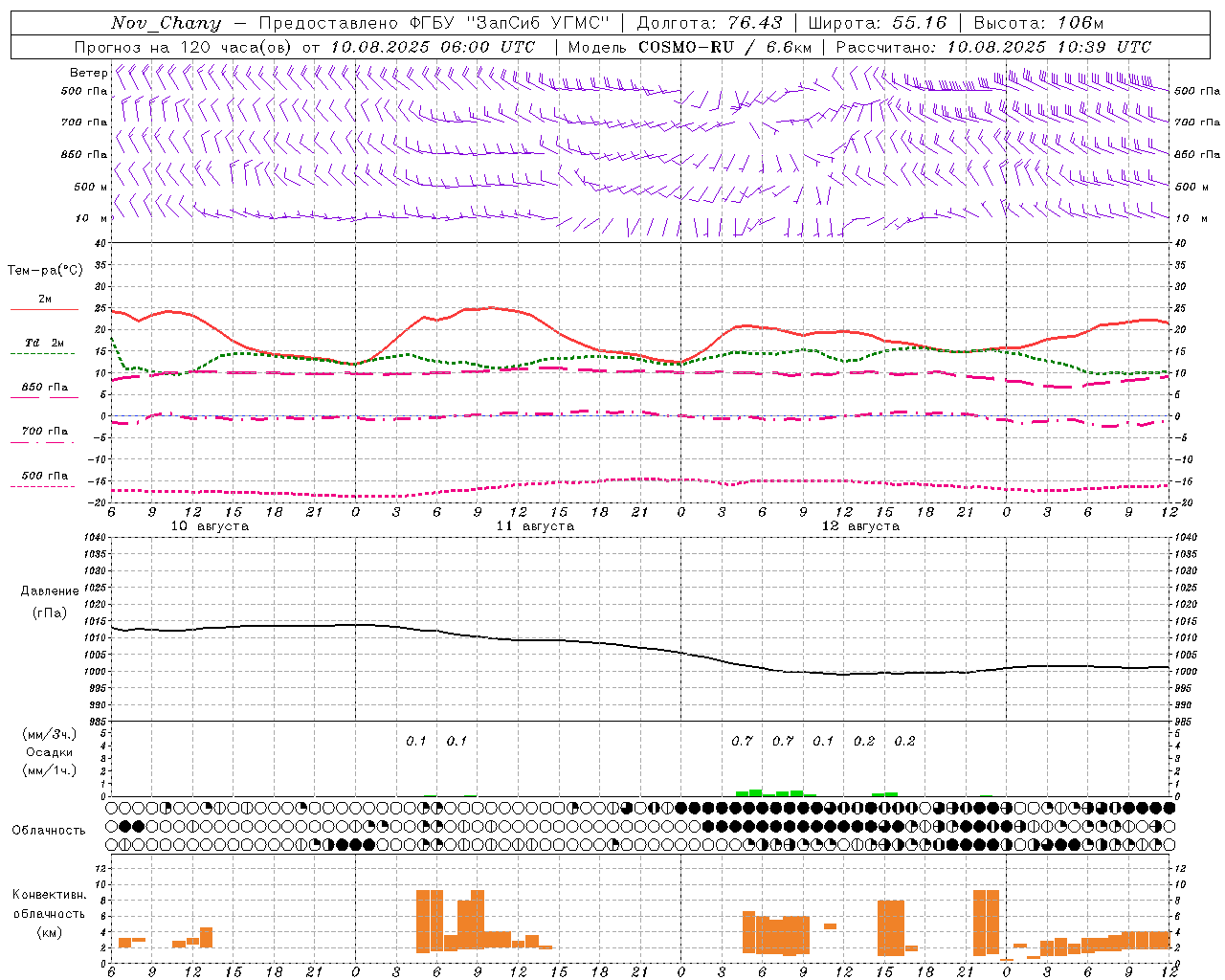
Task: Click the 'Рассчитано: 10.08.2025 10:39 UTC' timestamp
Action: (993, 47)
